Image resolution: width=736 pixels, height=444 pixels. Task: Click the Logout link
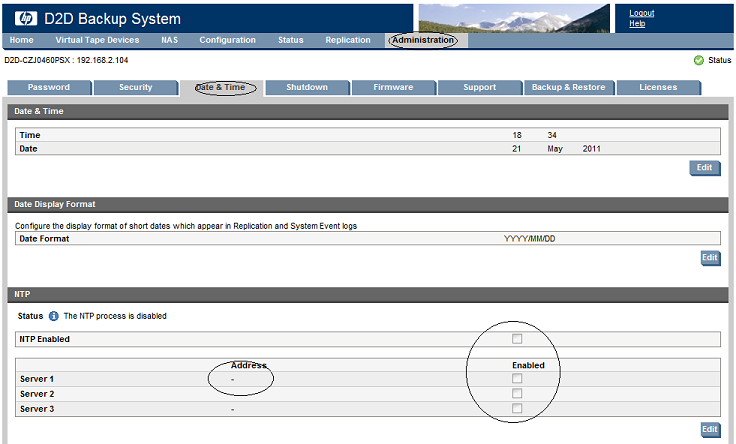[x=642, y=13]
